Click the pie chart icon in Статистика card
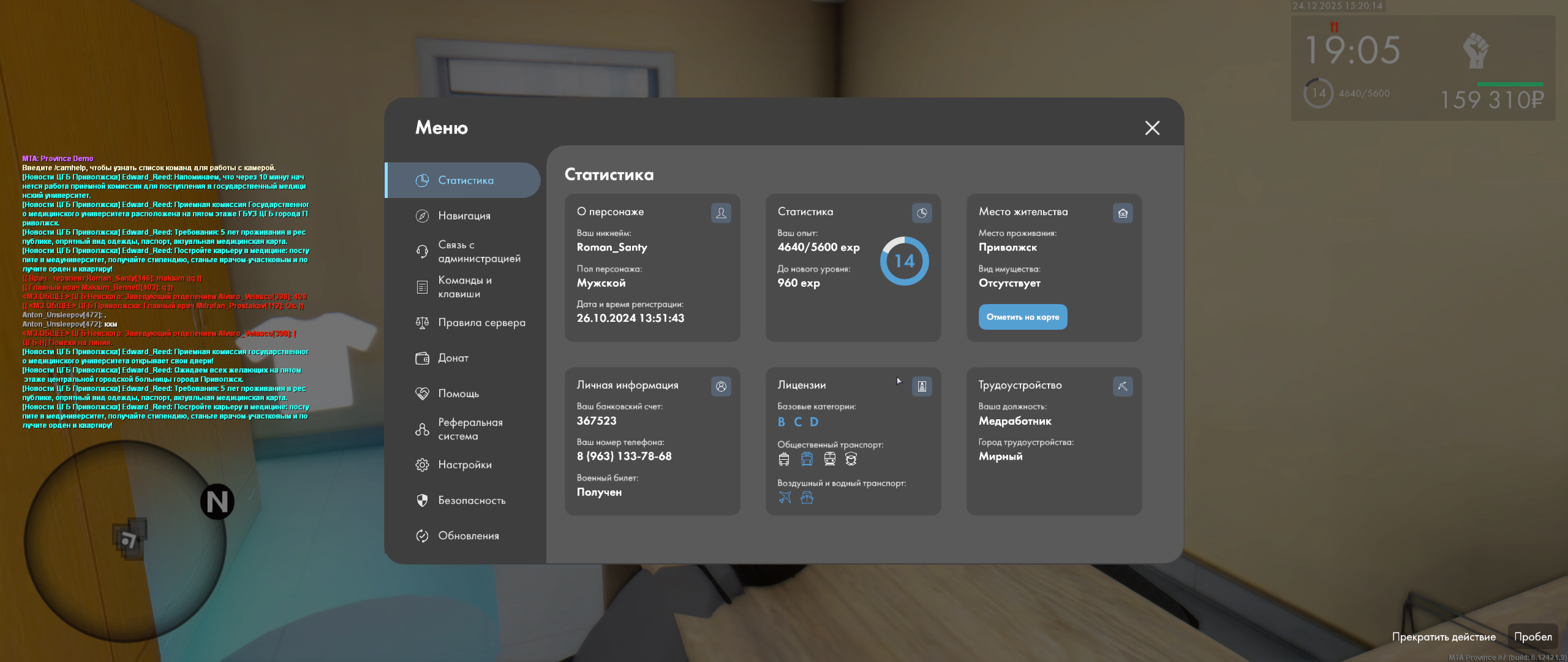Image resolution: width=1568 pixels, height=662 pixels. [x=922, y=213]
